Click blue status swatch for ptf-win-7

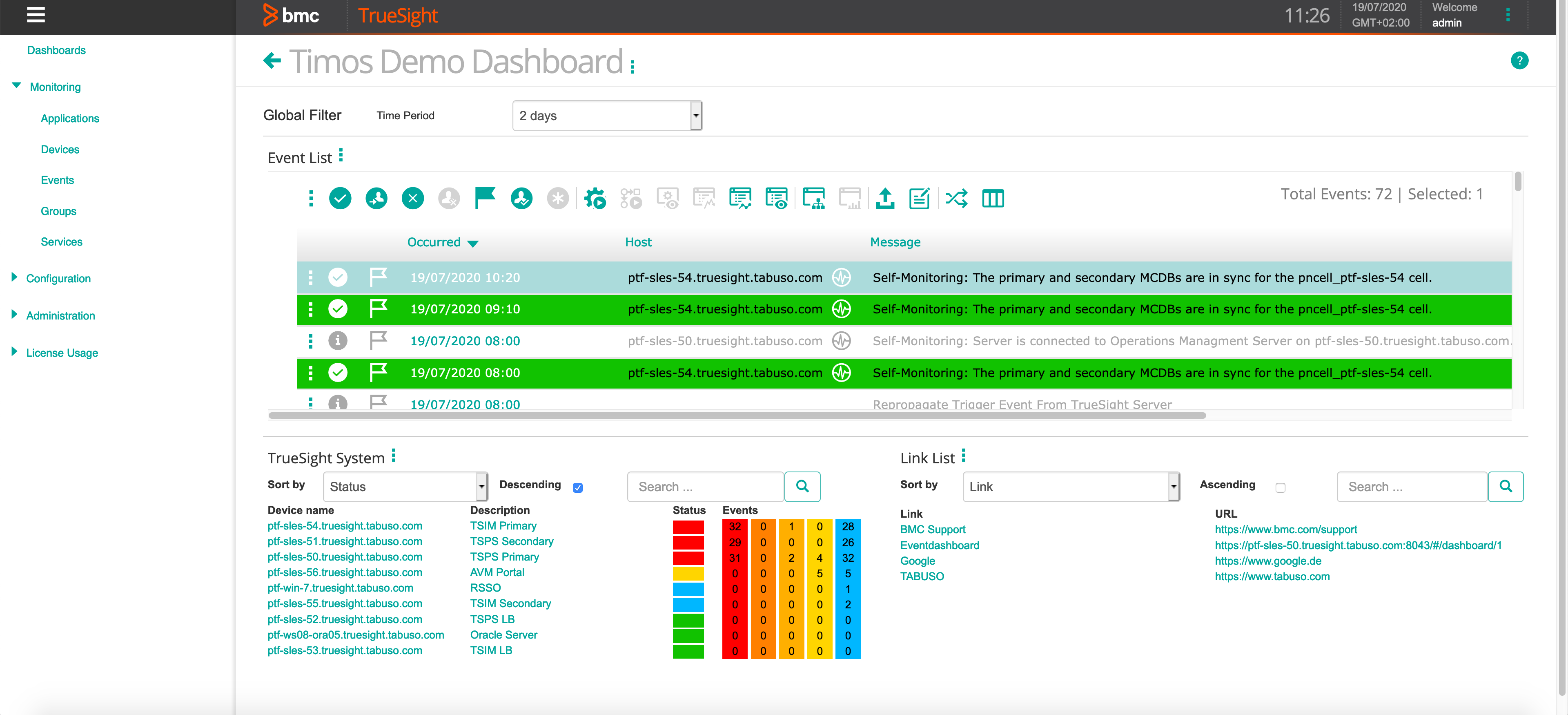(688, 589)
